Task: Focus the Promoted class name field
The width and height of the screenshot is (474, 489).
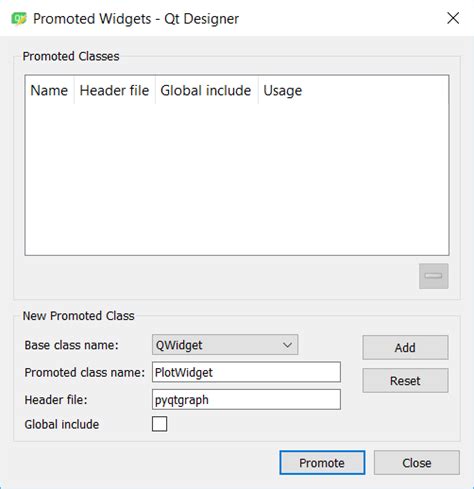Action: tap(246, 372)
